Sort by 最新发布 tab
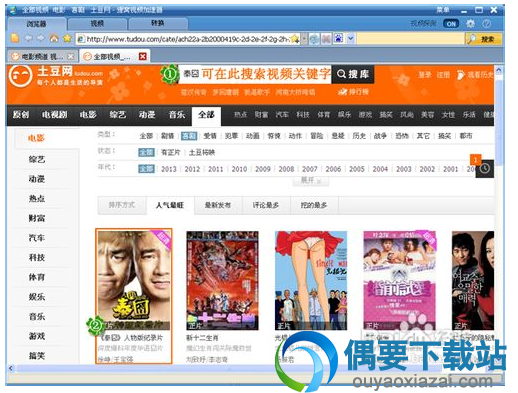The image size is (518, 393). [x=218, y=205]
